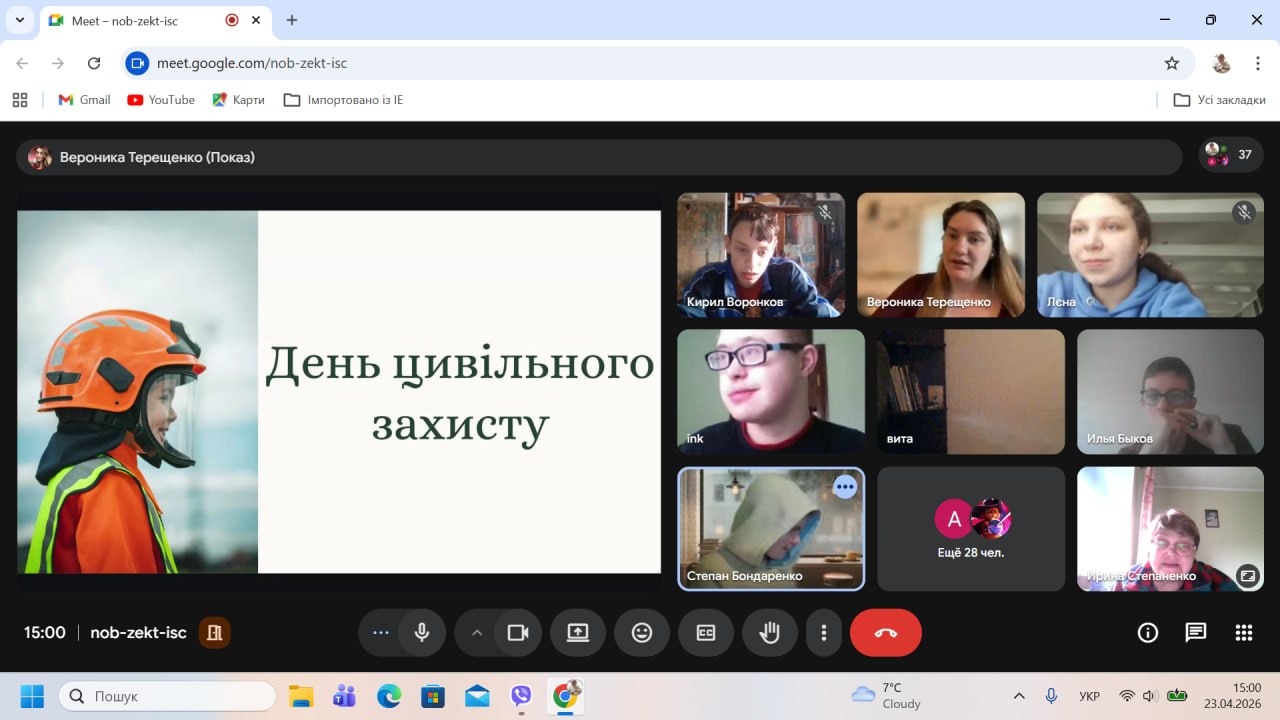The height and width of the screenshot is (720, 1280).
Task: Open more options vertical dots menu
Action: [x=824, y=633]
